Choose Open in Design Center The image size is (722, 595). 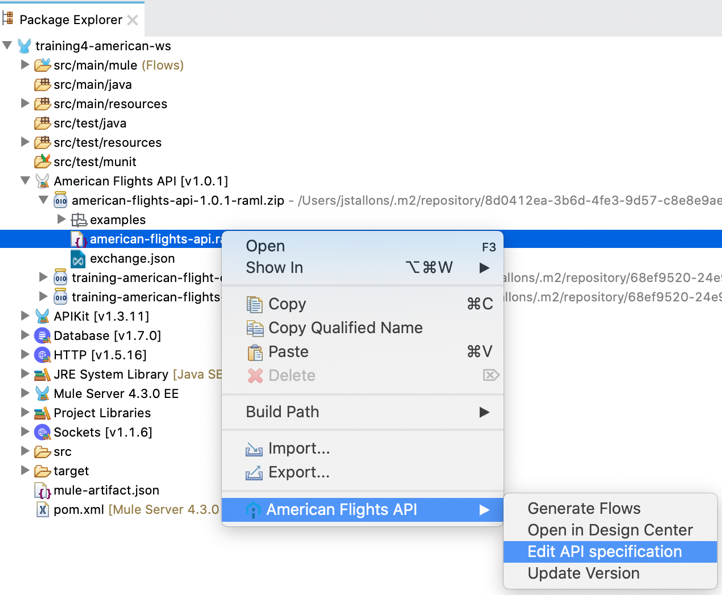[x=610, y=530]
